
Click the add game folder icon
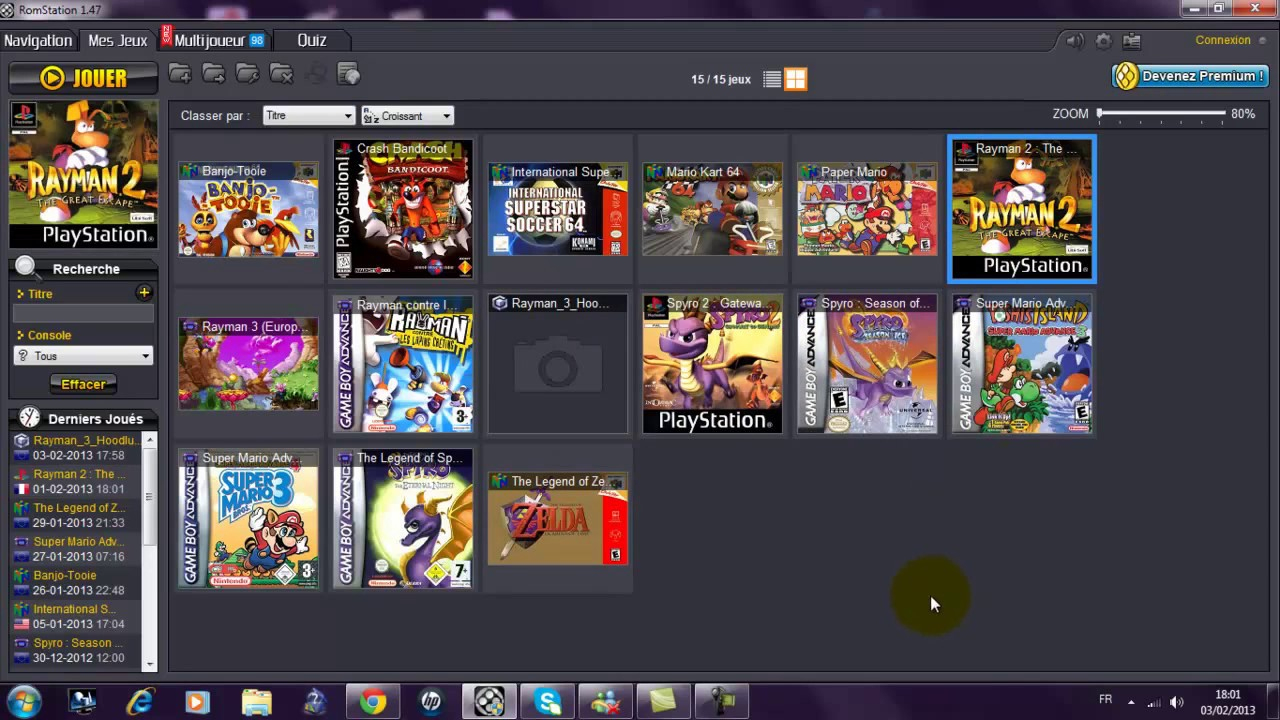[x=180, y=74]
